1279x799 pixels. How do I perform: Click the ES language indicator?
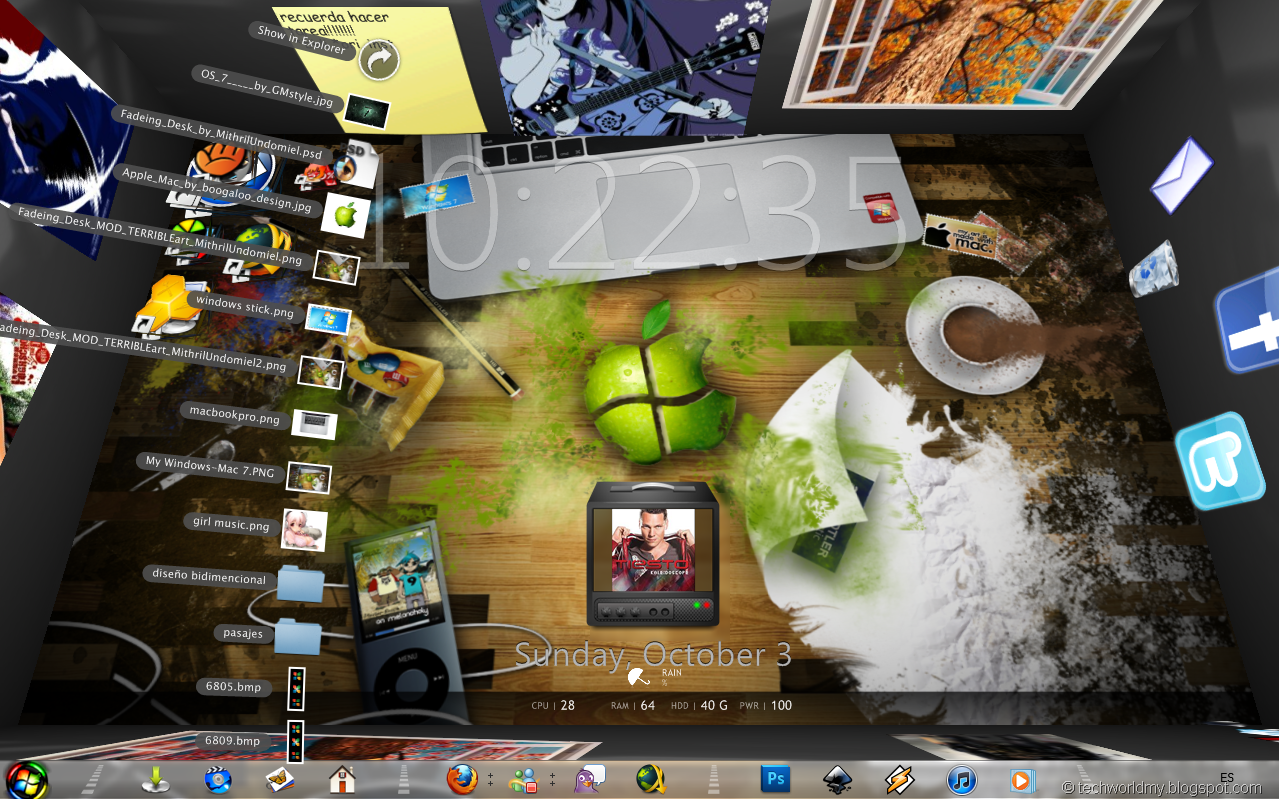[x=1227, y=777]
